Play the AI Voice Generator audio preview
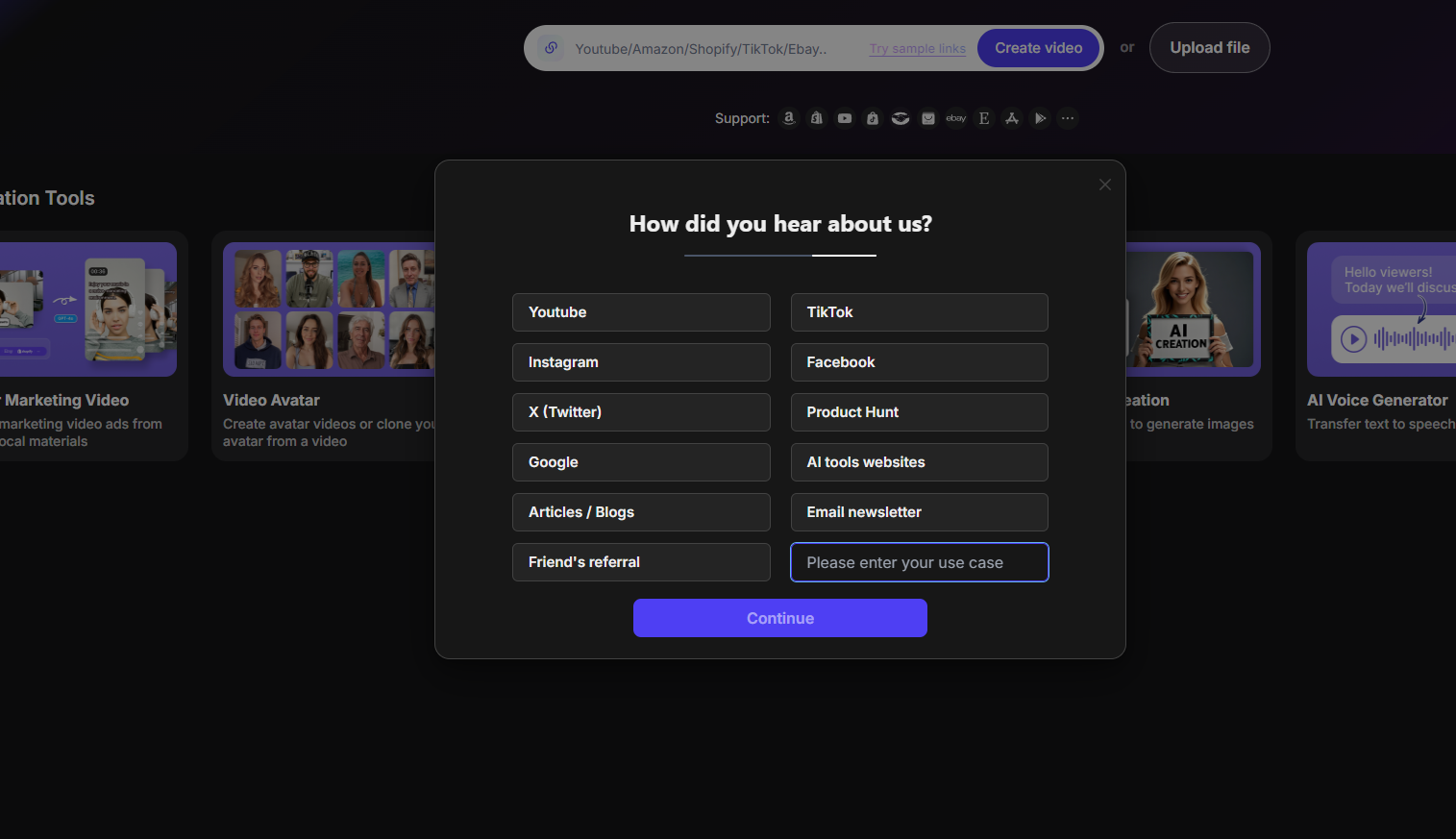Viewport: 1456px width, 839px height. coord(1353,339)
